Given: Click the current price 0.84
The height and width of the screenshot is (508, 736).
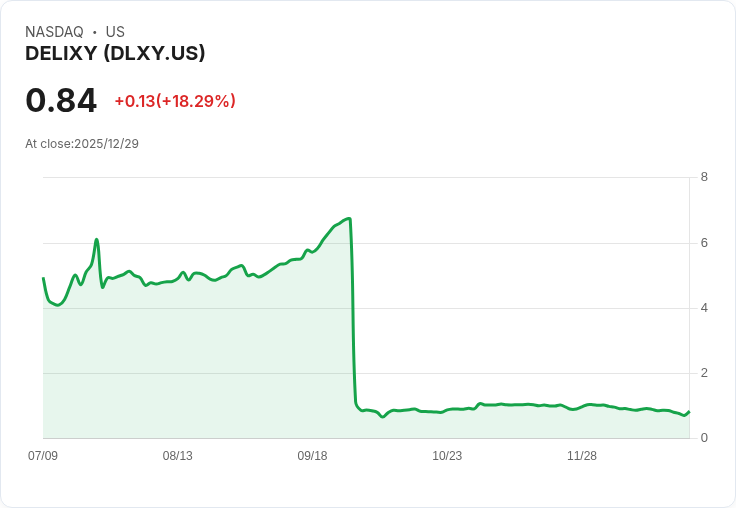Looking at the screenshot, I should (61, 101).
